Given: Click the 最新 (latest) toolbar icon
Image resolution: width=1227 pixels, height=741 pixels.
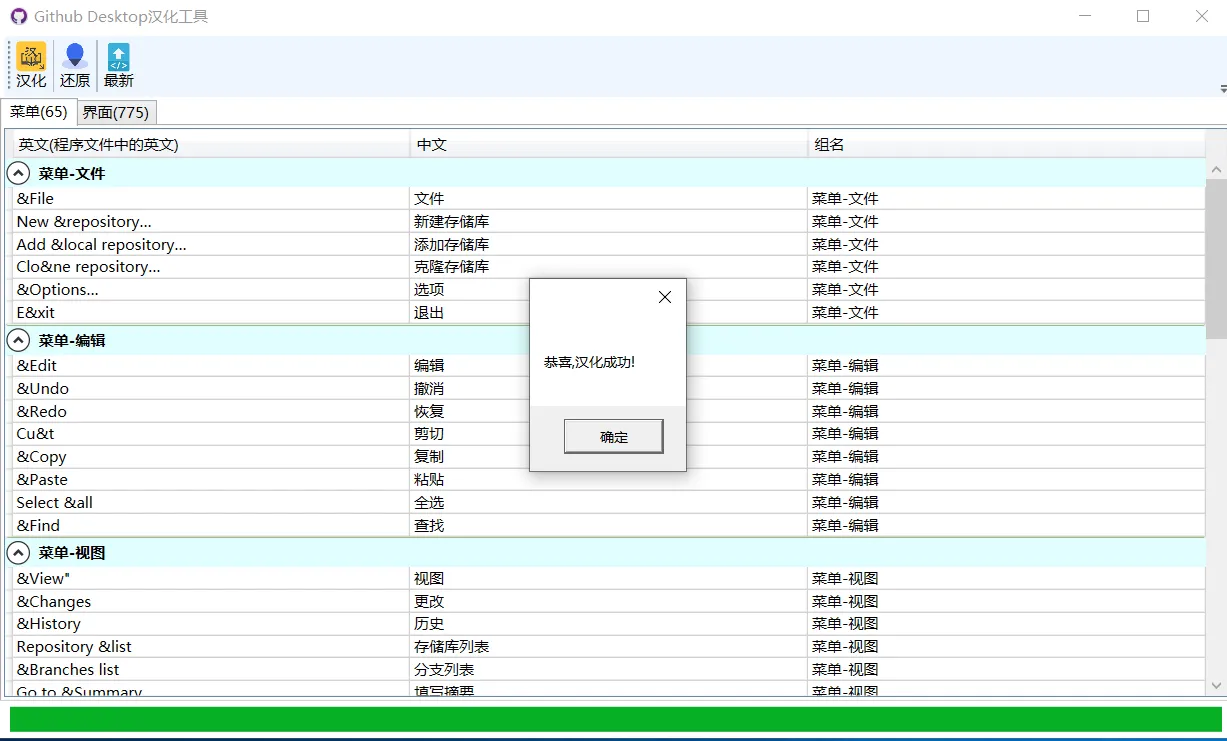Looking at the screenshot, I should pyautogui.click(x=118, y=65).
